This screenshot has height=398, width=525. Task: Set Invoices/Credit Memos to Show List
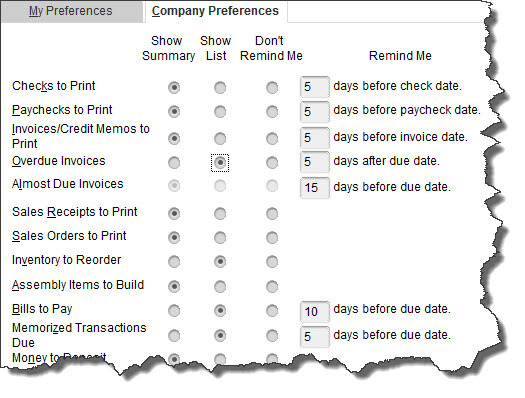point(220,138)
